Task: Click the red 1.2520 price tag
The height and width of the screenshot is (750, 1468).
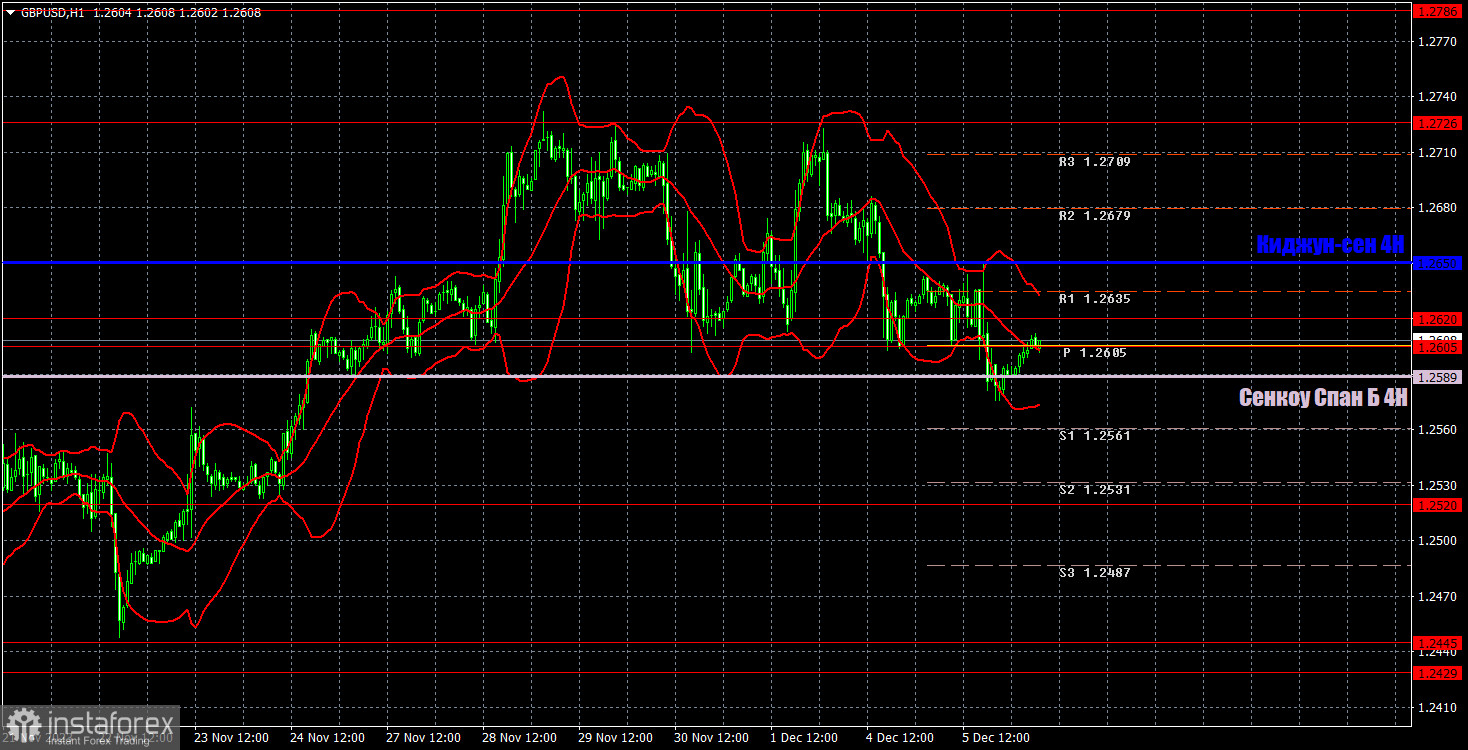Action: pyautogui.click(x=1438, y=505)
